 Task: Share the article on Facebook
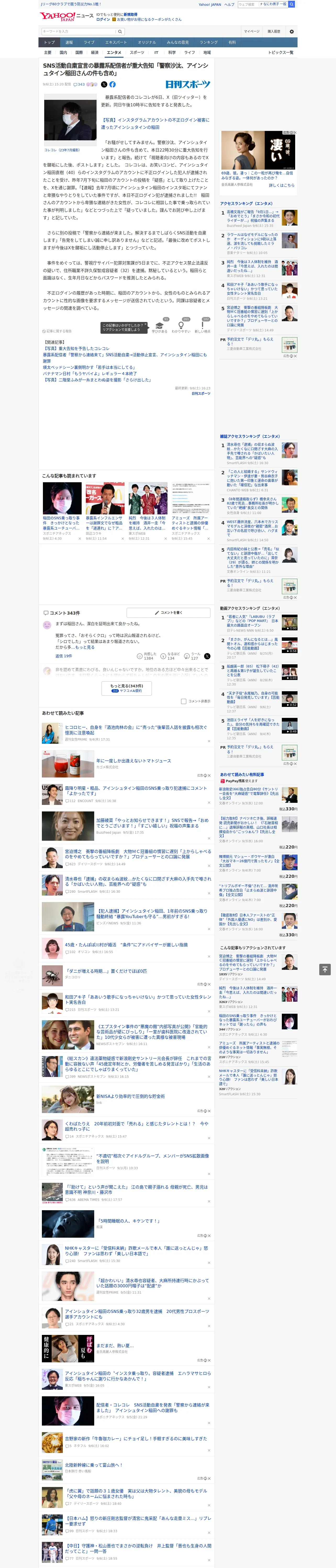point(112,85)
